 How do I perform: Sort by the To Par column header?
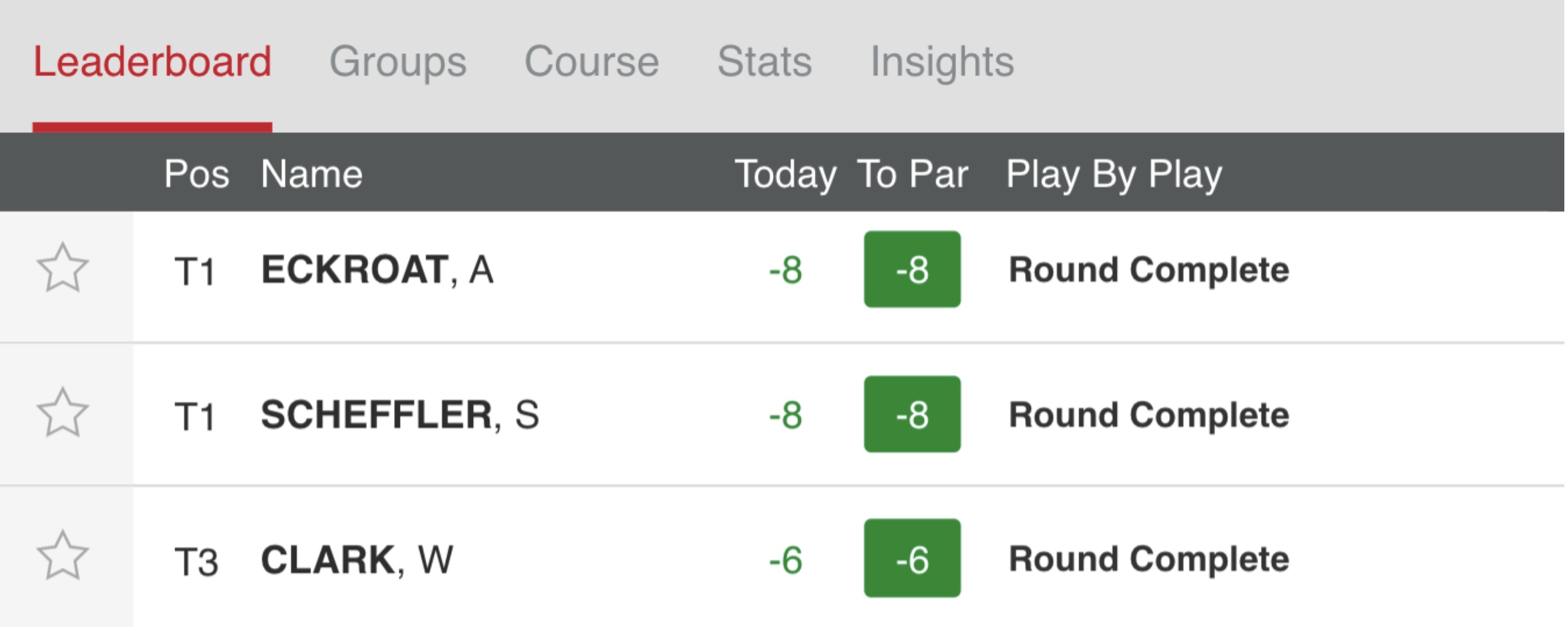point(912,174)
